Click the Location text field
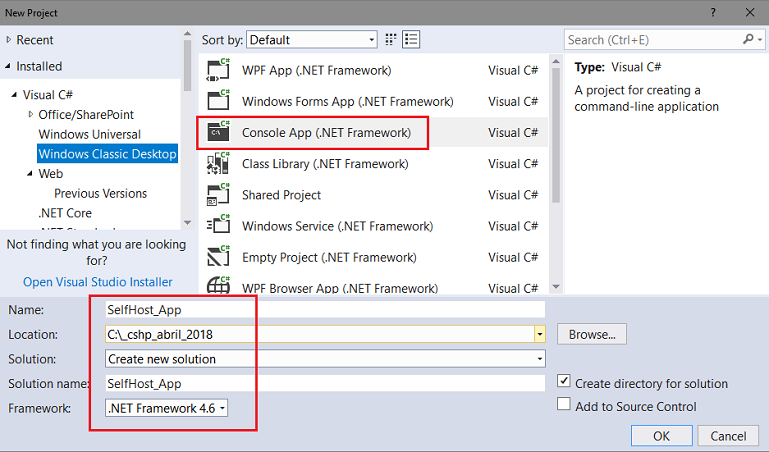This screenshot has height=452, width=769. 319,334
